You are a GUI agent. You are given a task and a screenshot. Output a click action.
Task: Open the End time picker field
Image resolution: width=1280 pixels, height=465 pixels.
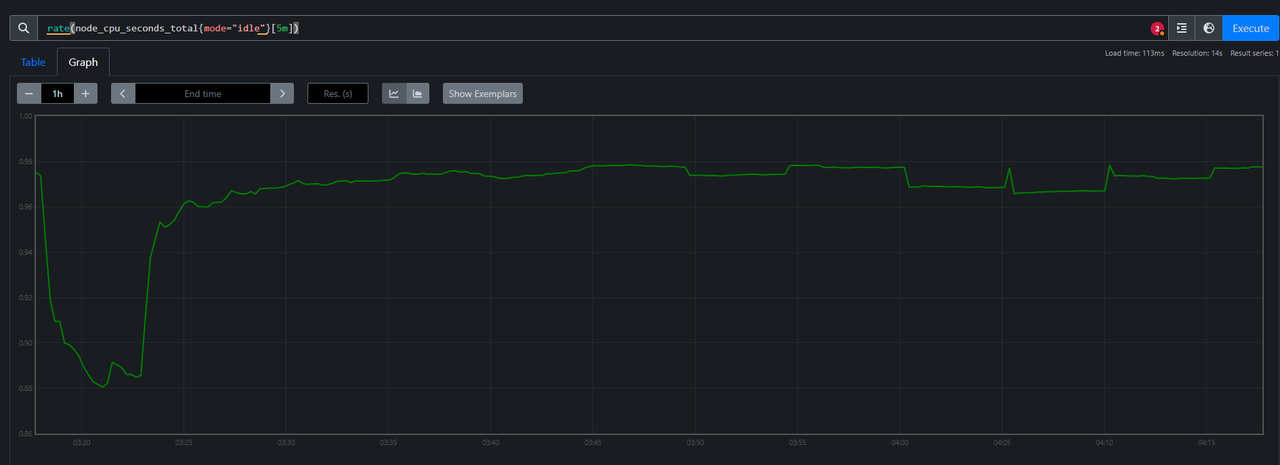(x=203, y=93)
